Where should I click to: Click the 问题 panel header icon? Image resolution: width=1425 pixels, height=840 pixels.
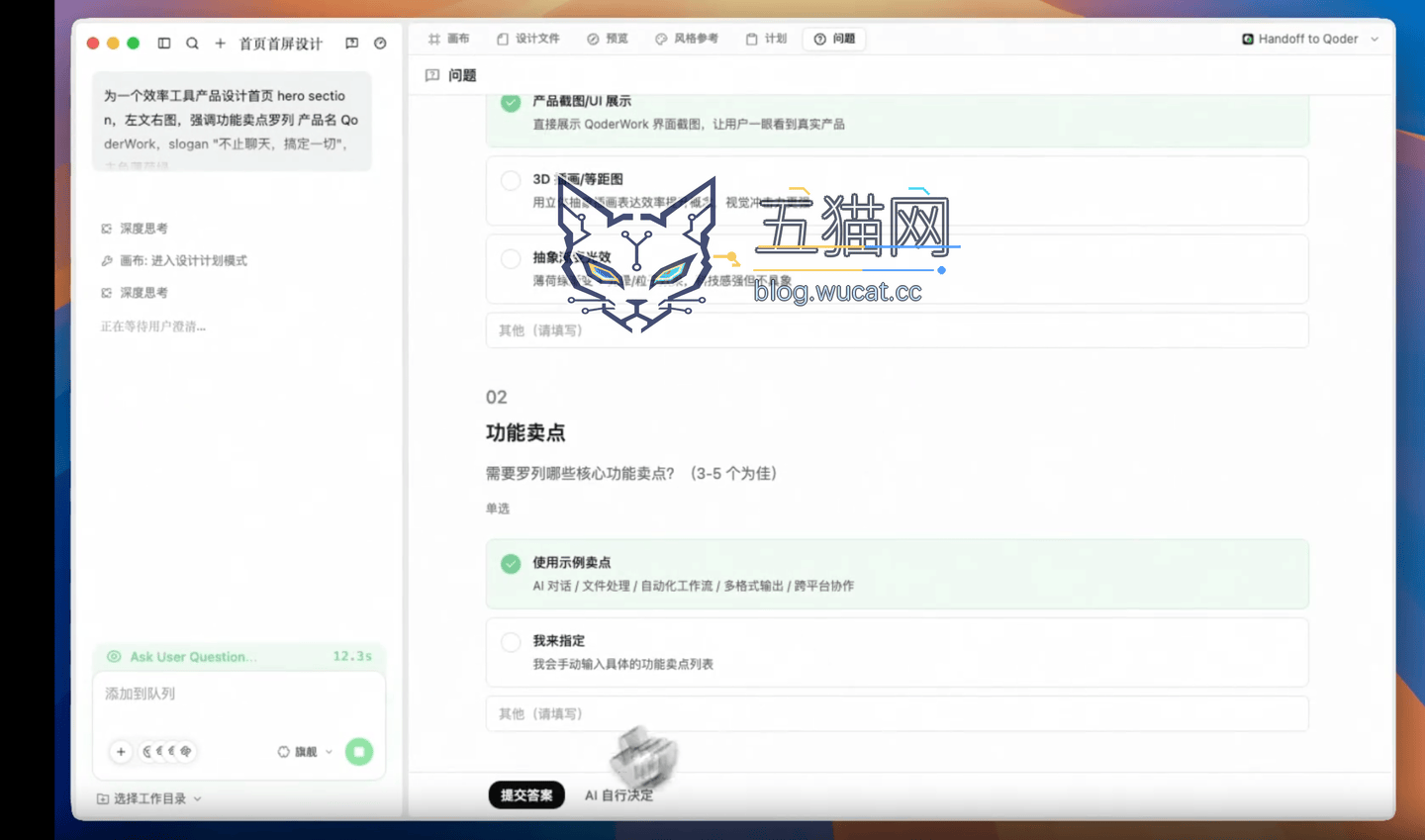(432, 75)
